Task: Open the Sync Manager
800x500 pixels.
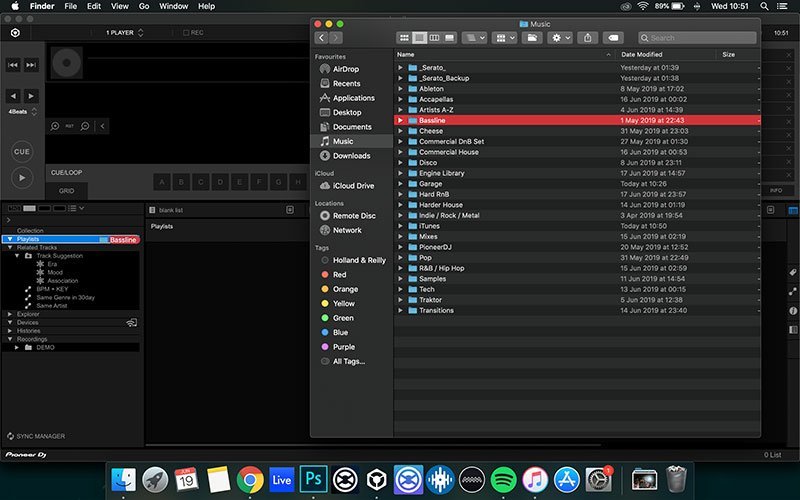Action: coord(35,437)
